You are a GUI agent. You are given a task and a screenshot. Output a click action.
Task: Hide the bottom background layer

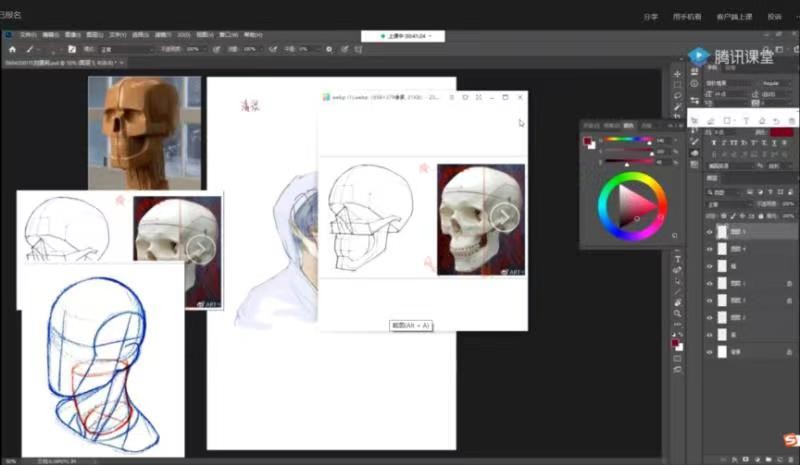click(710, 352)
